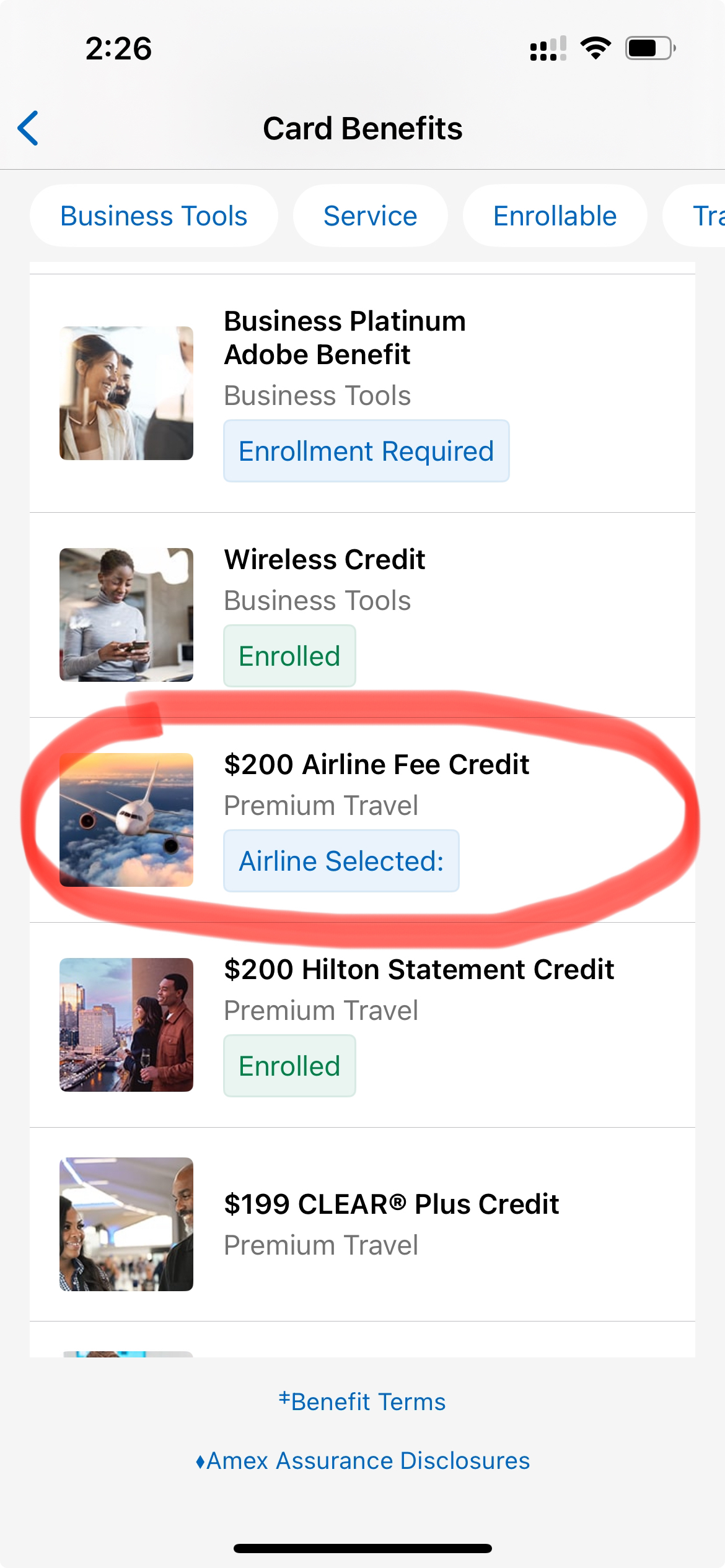Open Business Platinum Adobe Benefit title

[345, 338]
